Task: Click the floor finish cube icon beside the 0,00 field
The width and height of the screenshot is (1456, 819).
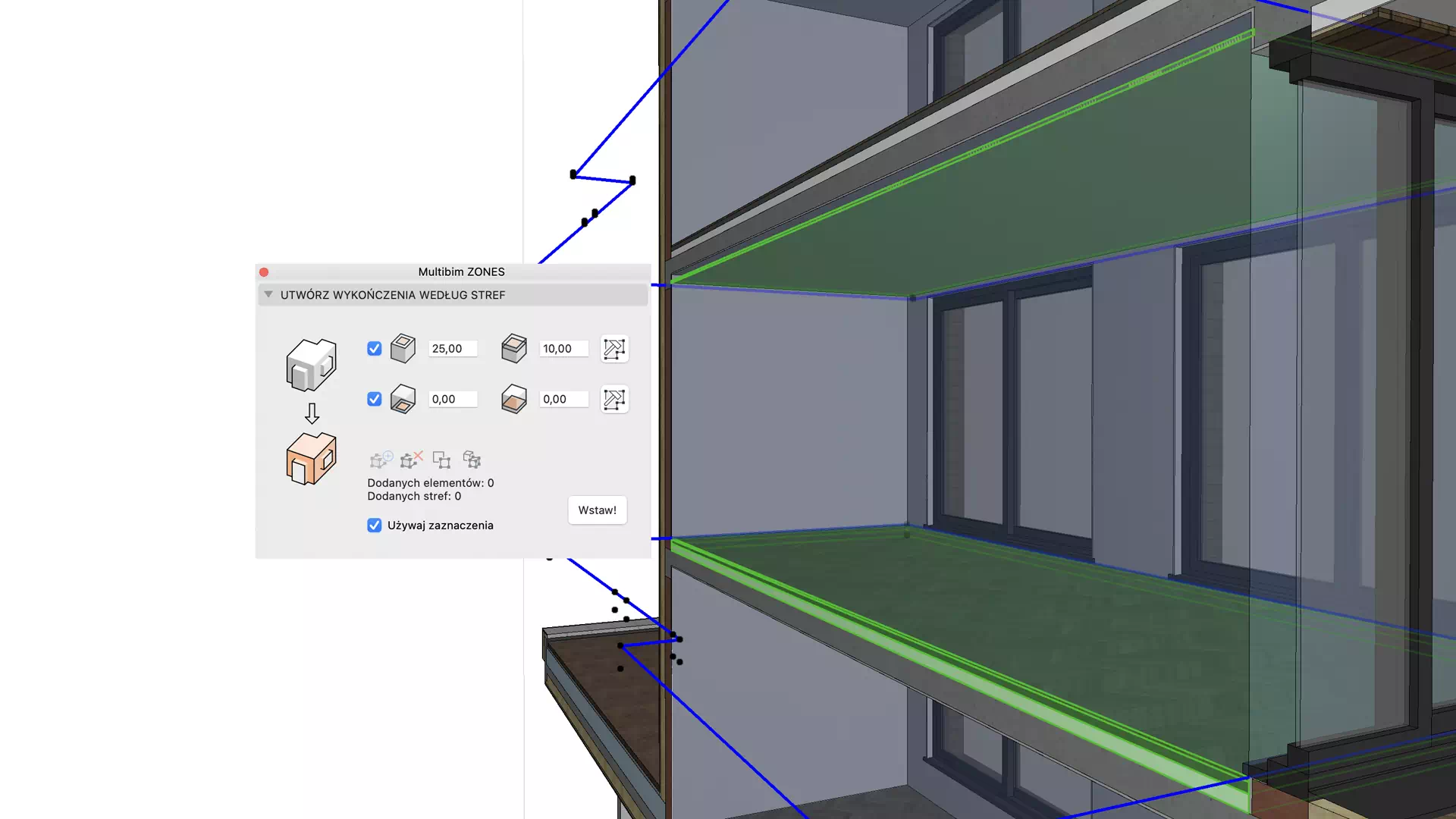Action: point(403,399)
